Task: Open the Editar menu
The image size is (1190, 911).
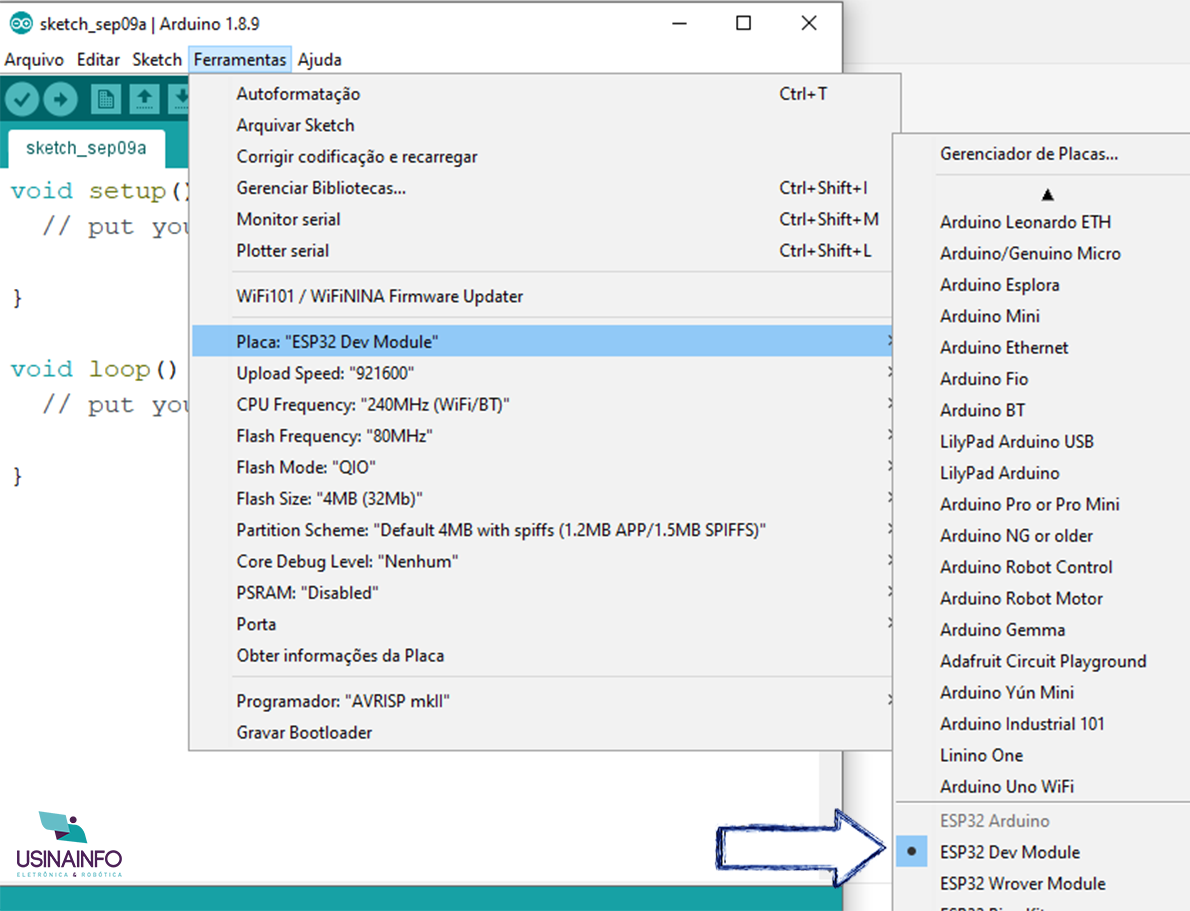Action: [x=98, y=59]
